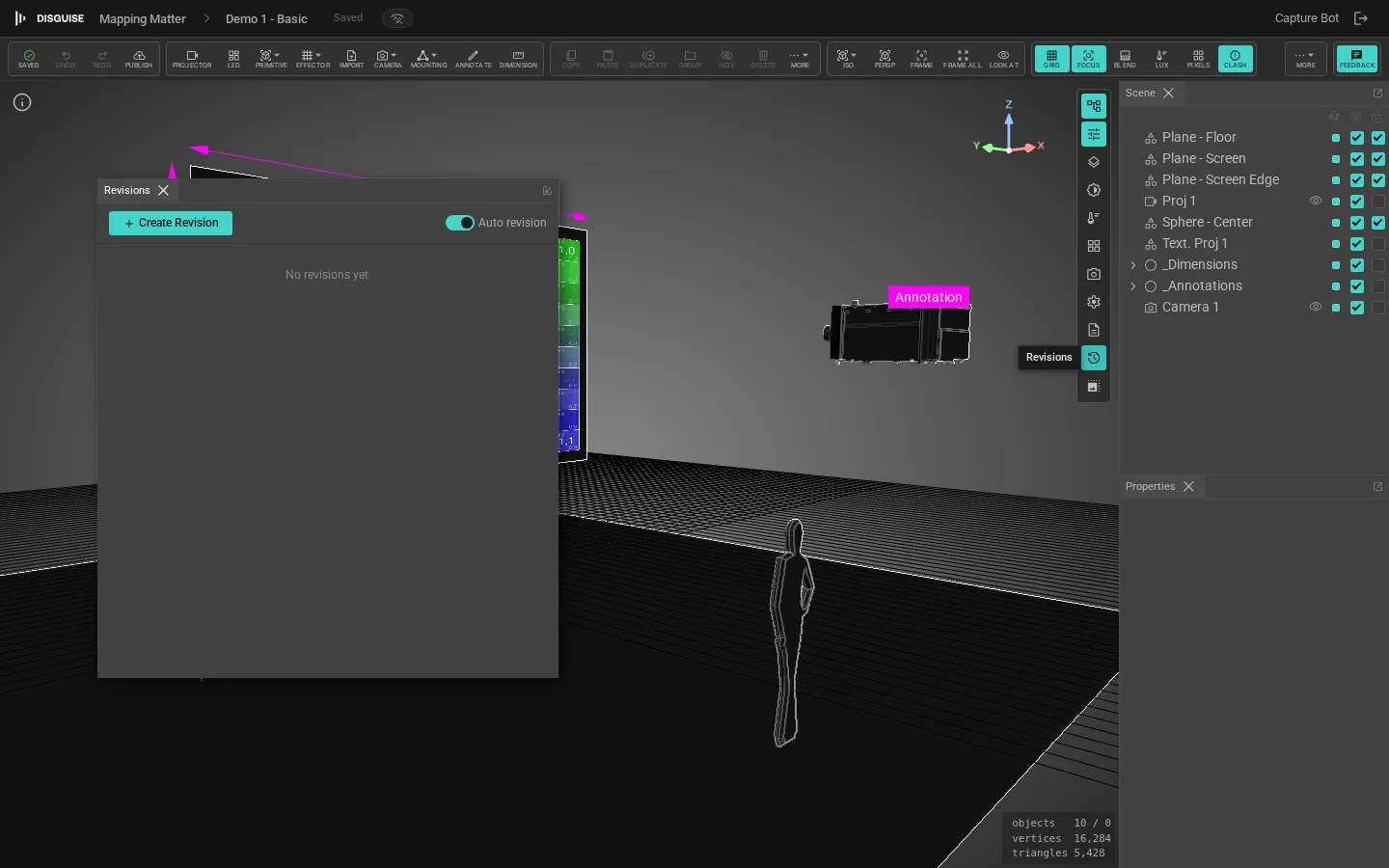This screenshot has height=868, width=1389.
Task: Open the settings gear sidebar icon
Action: [x=1094, y=302]
